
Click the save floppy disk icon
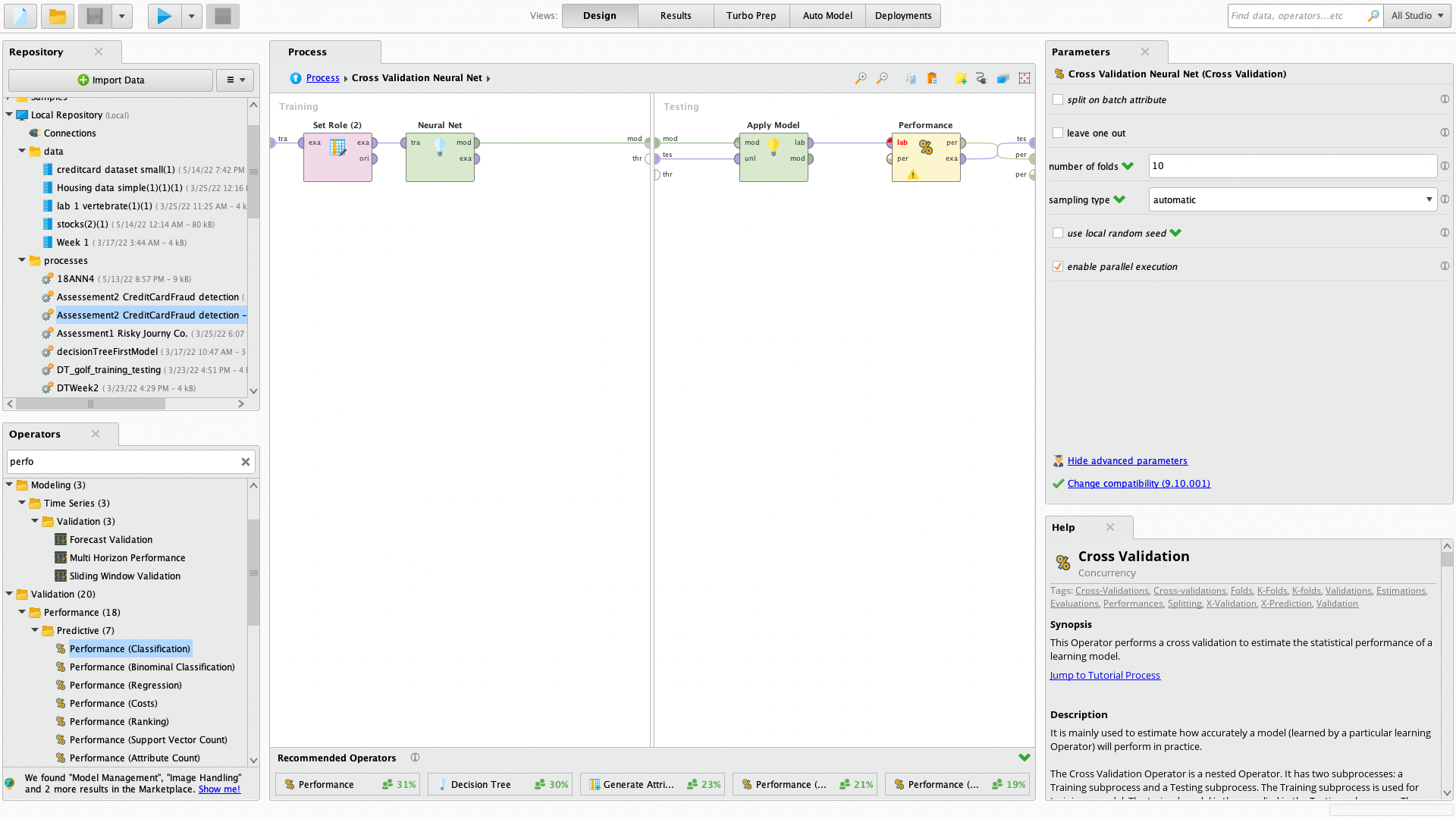point(95,16)
